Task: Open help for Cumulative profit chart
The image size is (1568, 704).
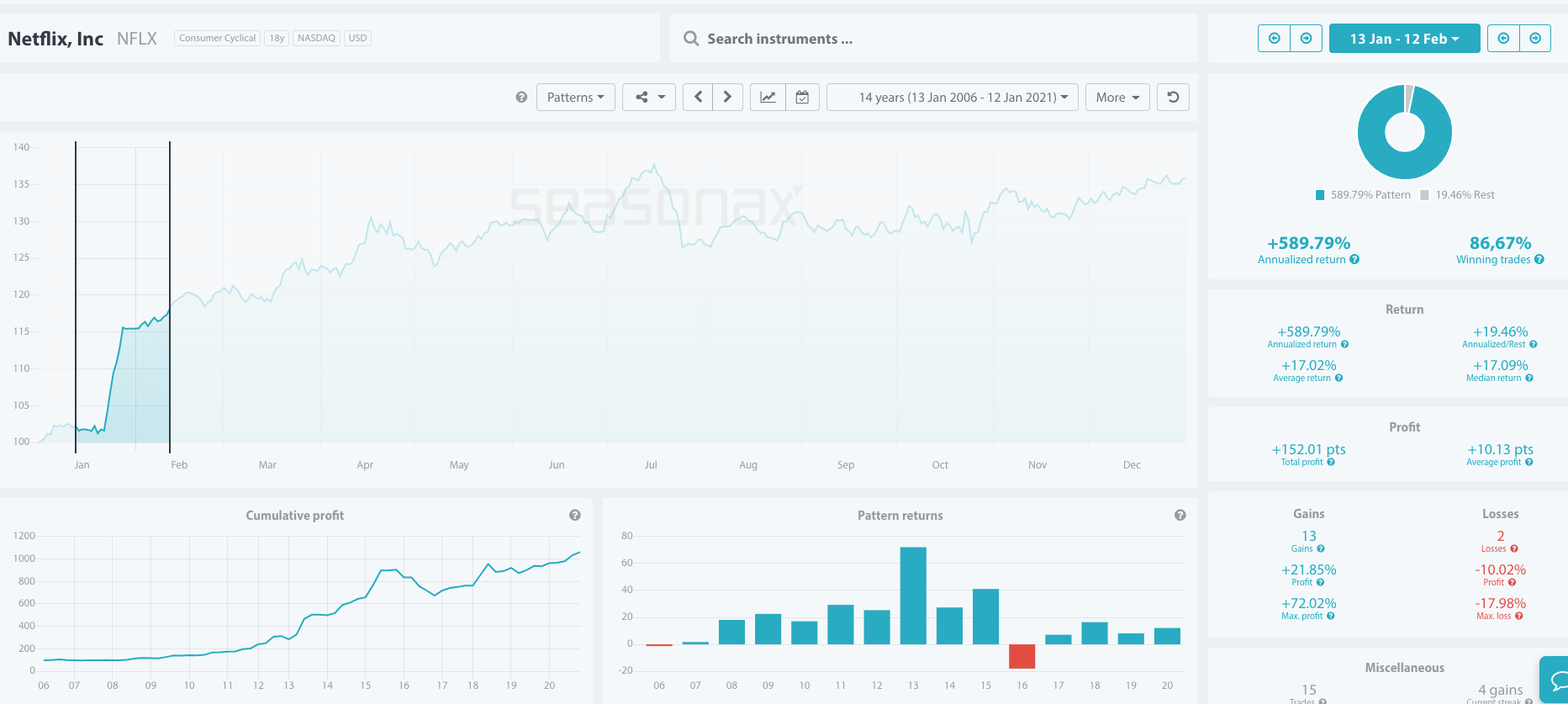Action: 575,515
